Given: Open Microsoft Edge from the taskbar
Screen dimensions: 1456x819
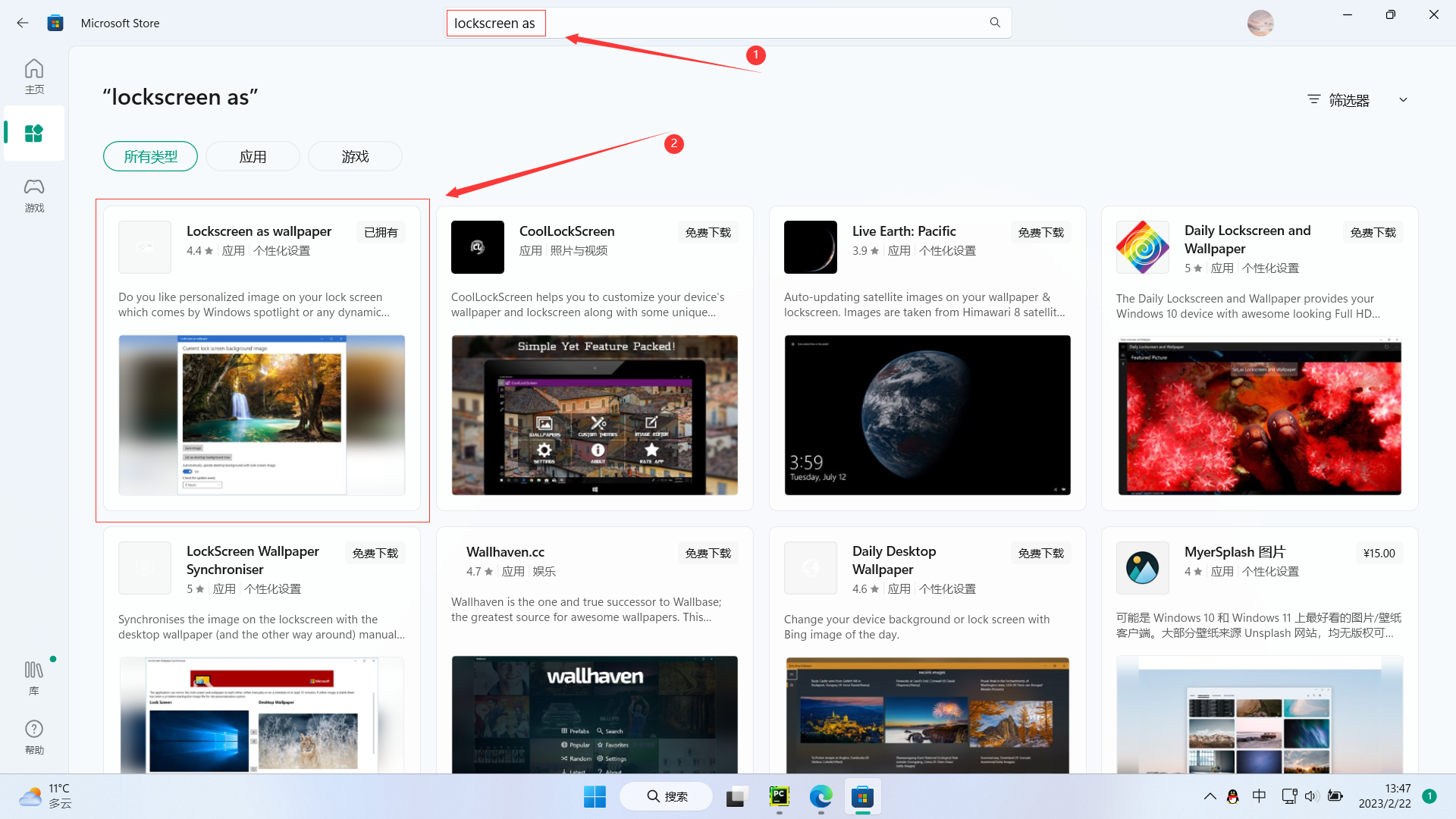Looking at the screenshot, I should pos(821,796).
